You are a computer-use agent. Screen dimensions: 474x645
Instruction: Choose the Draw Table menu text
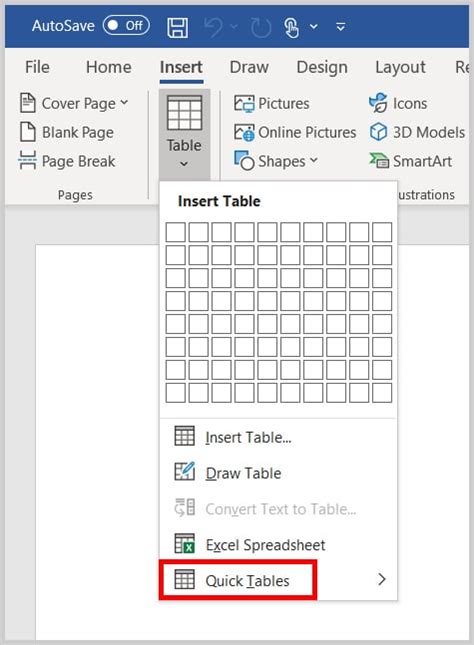(243, 473)
